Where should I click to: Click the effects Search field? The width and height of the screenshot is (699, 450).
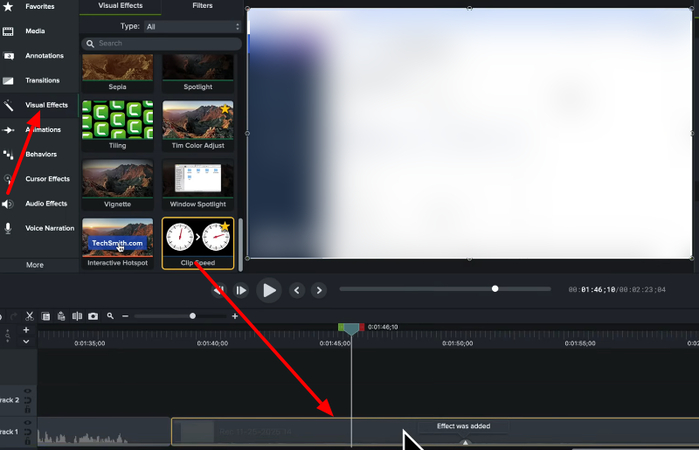(x=161, y=43)
